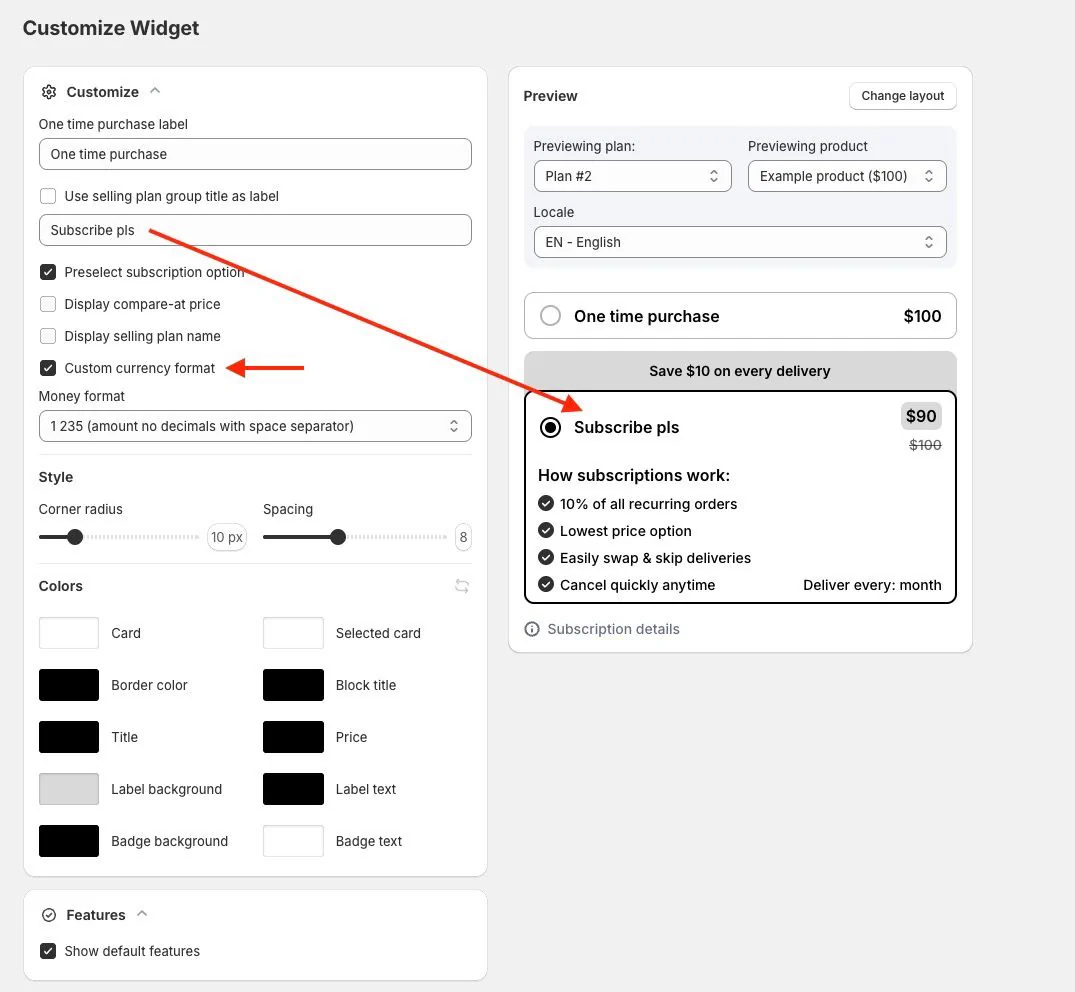Open the Card color swatch

click(x=69, y=633)
